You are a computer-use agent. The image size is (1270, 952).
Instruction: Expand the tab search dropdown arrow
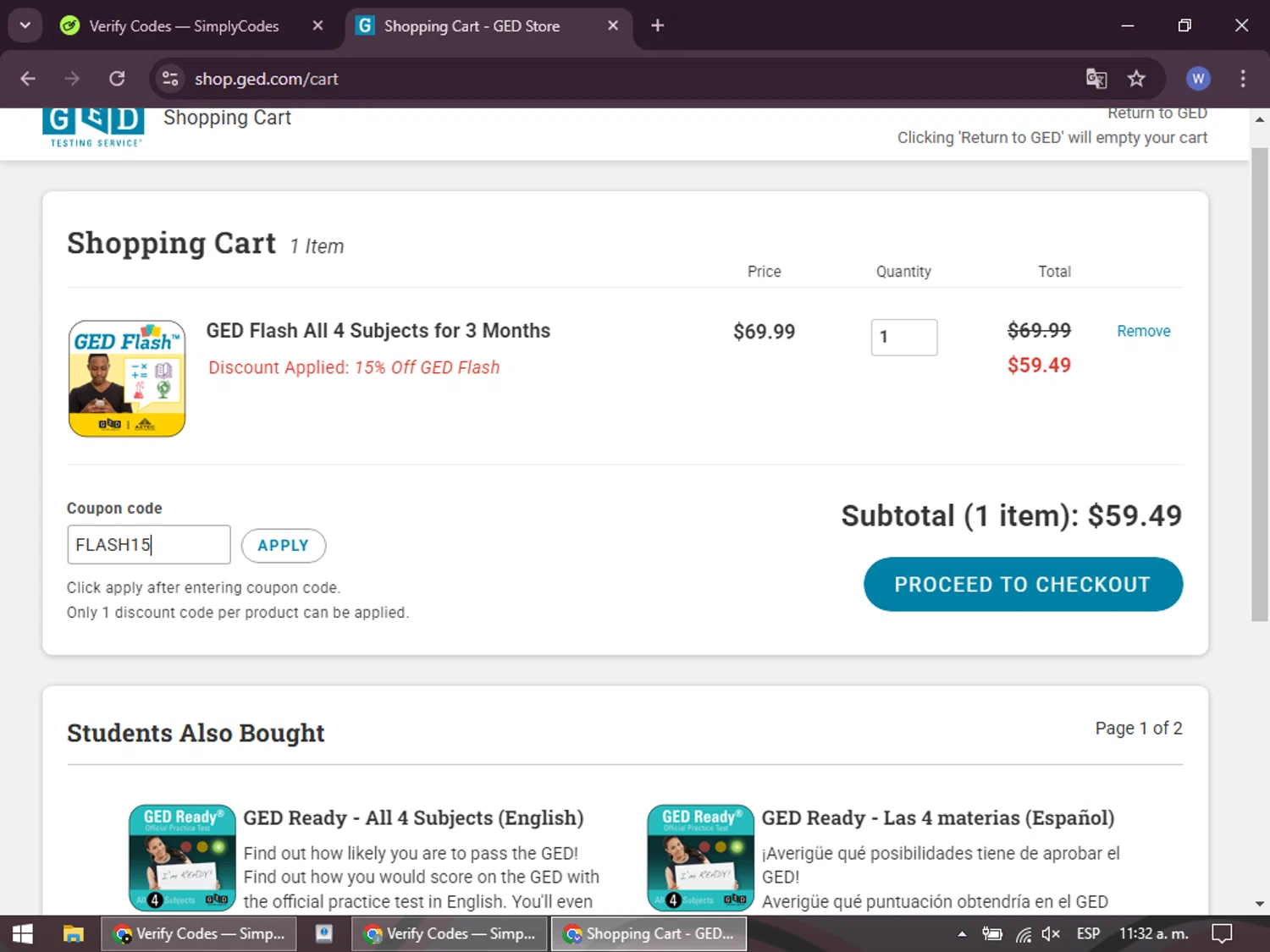click(25, 25)
